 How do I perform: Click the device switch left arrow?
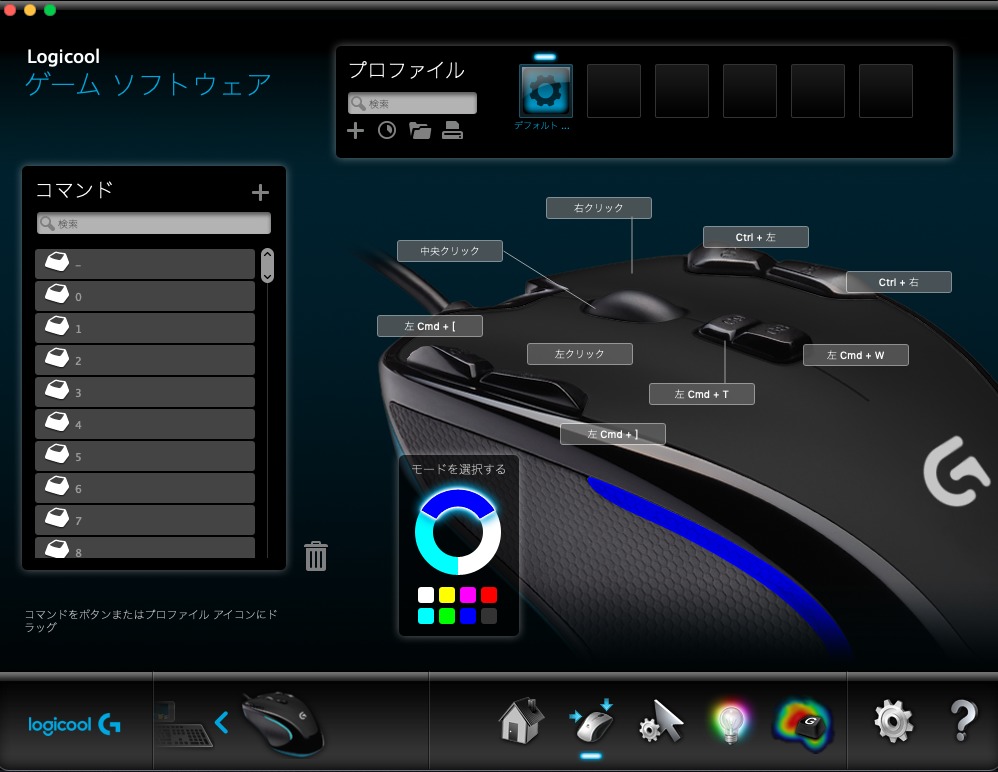point(221,722)
